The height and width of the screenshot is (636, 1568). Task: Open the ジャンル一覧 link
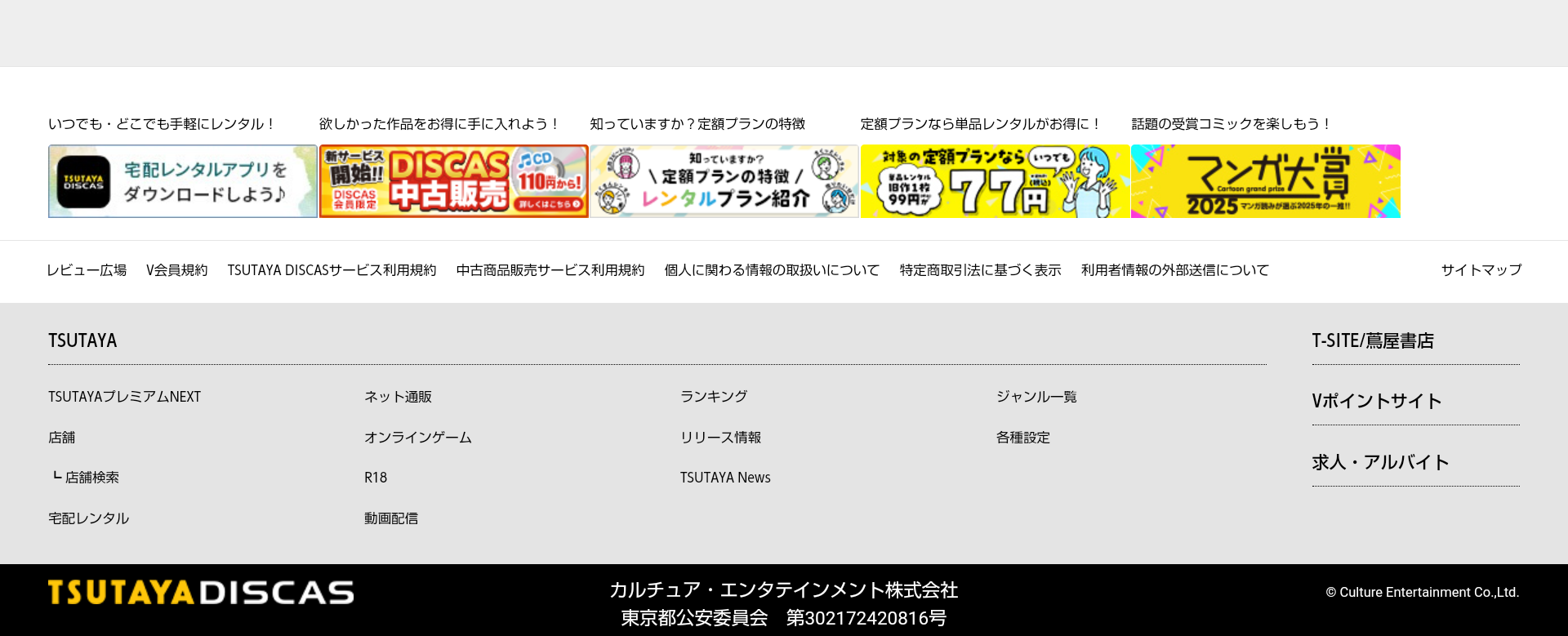pyautogui.click(x=1036, y=397)
